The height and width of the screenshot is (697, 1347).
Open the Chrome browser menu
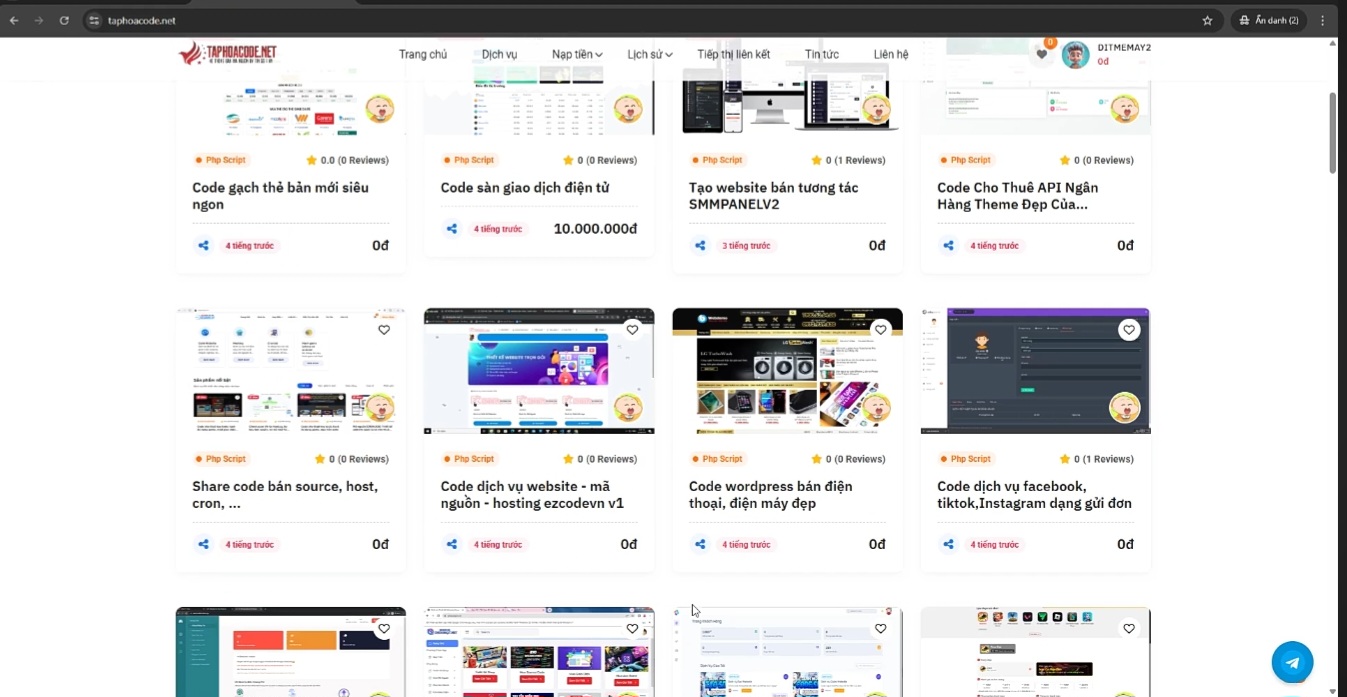point(1323,20)
